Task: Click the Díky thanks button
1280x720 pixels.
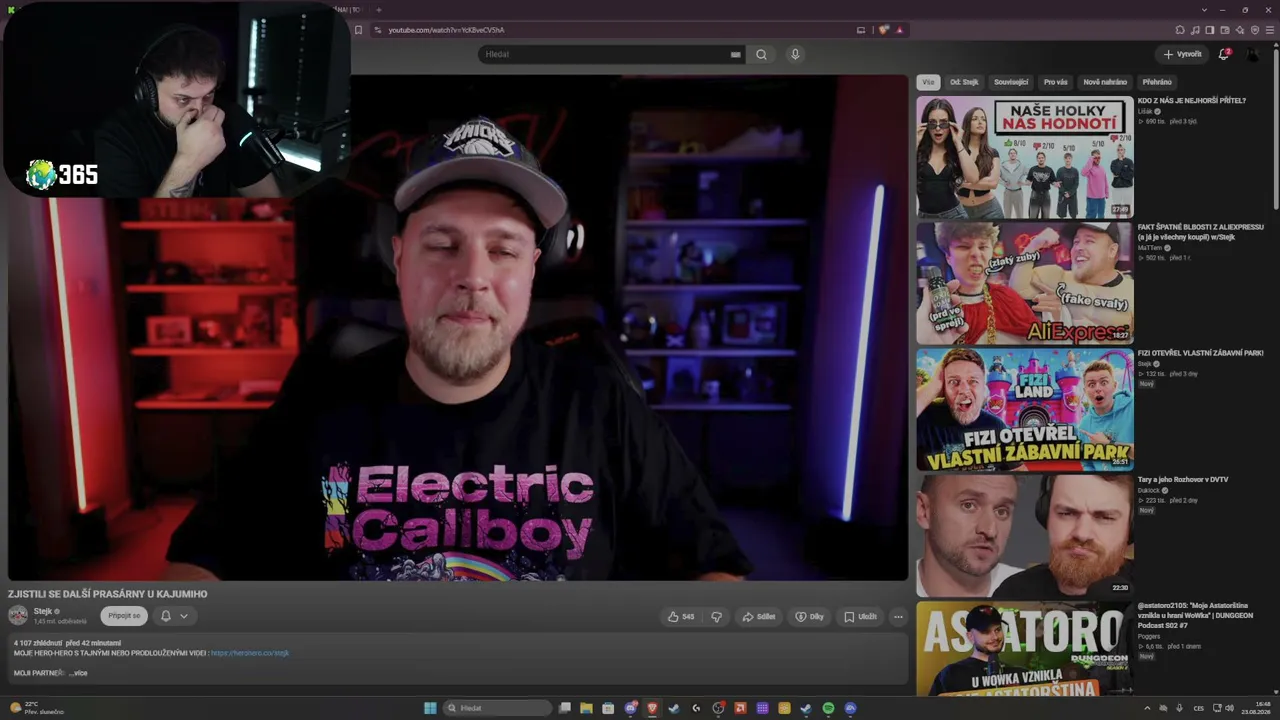Action: coord(809,617)
